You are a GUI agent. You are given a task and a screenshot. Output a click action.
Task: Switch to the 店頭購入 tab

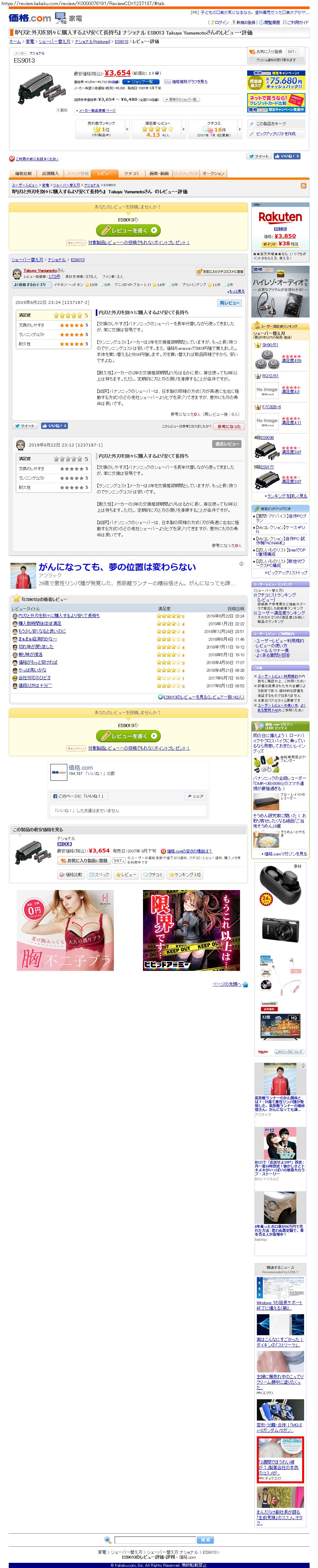point(50,174)
